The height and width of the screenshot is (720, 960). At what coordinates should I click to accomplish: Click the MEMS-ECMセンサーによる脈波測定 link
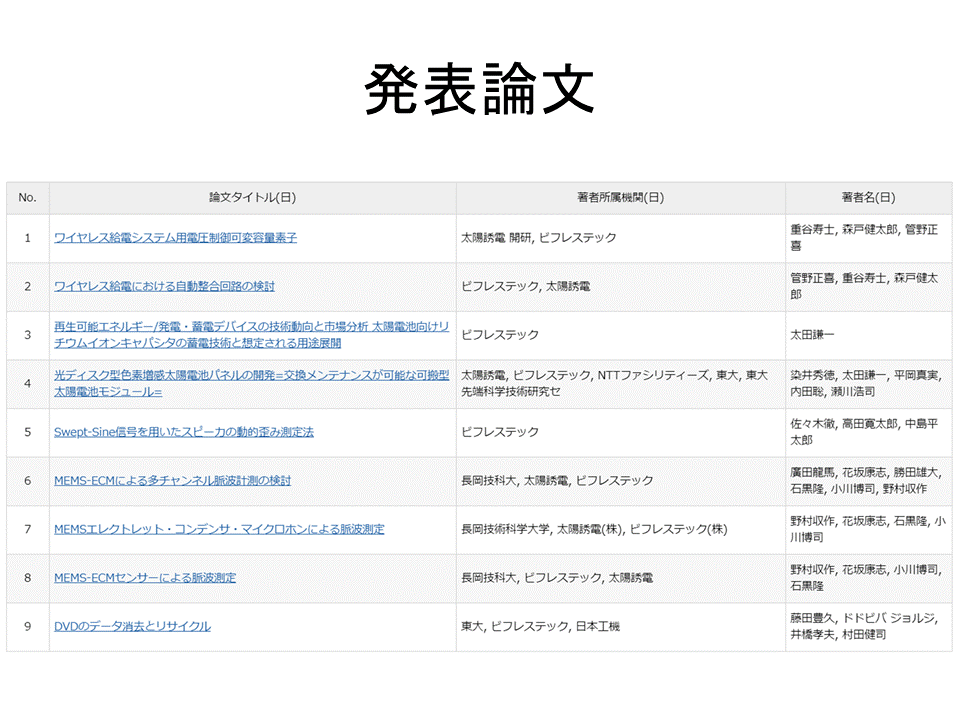click(x=145, y=578)
